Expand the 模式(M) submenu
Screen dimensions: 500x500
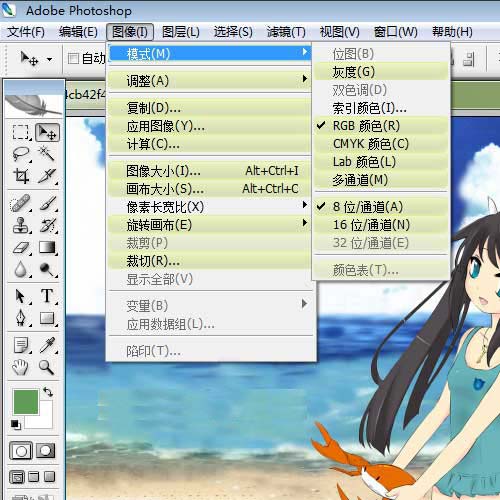tap(210, 54)
